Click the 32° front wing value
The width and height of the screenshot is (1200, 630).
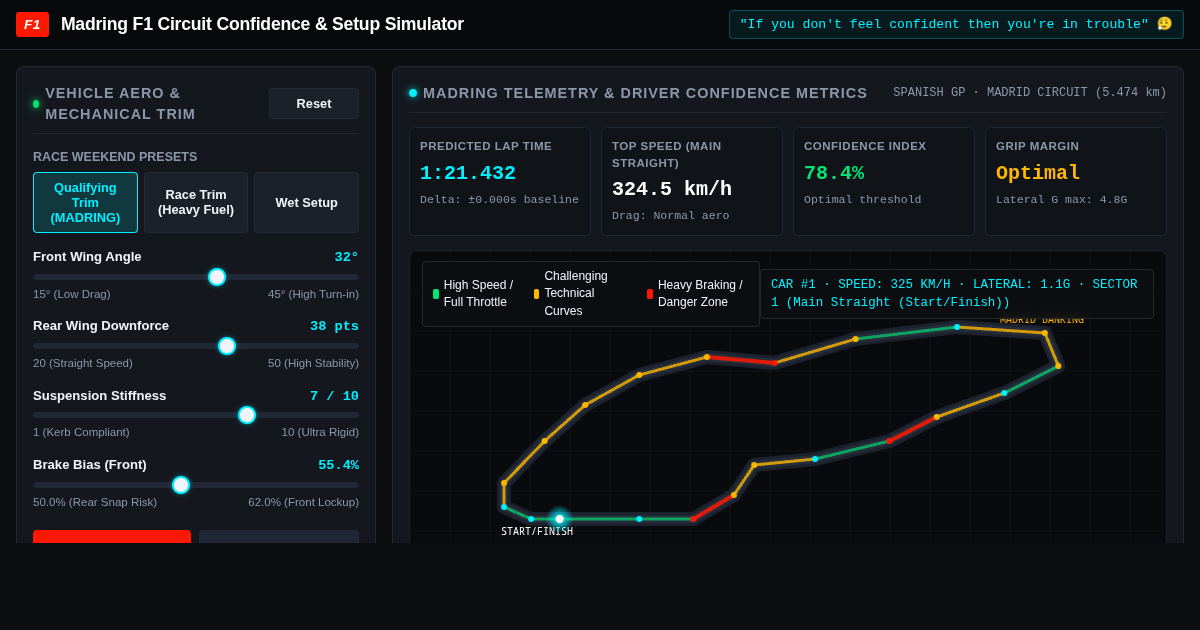tap(346, 257)
